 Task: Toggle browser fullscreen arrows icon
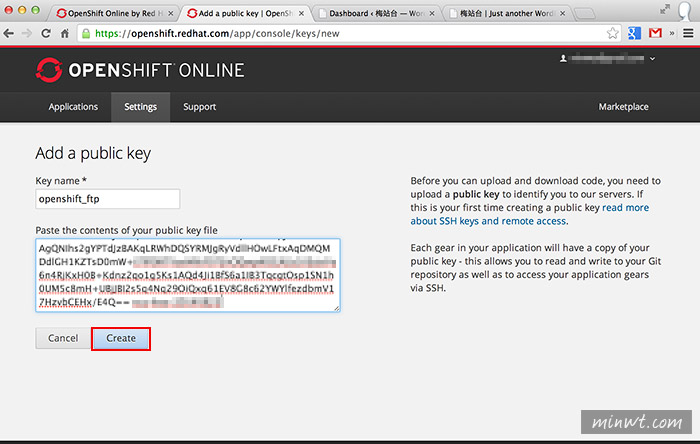coord(665,9)
